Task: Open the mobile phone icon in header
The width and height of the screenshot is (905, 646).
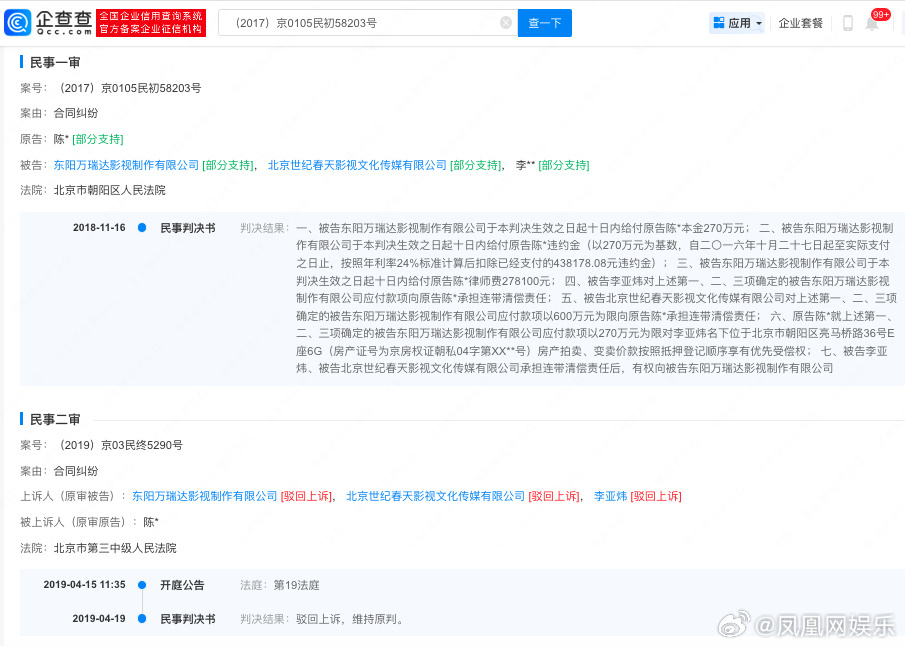Action: point(848,23)
